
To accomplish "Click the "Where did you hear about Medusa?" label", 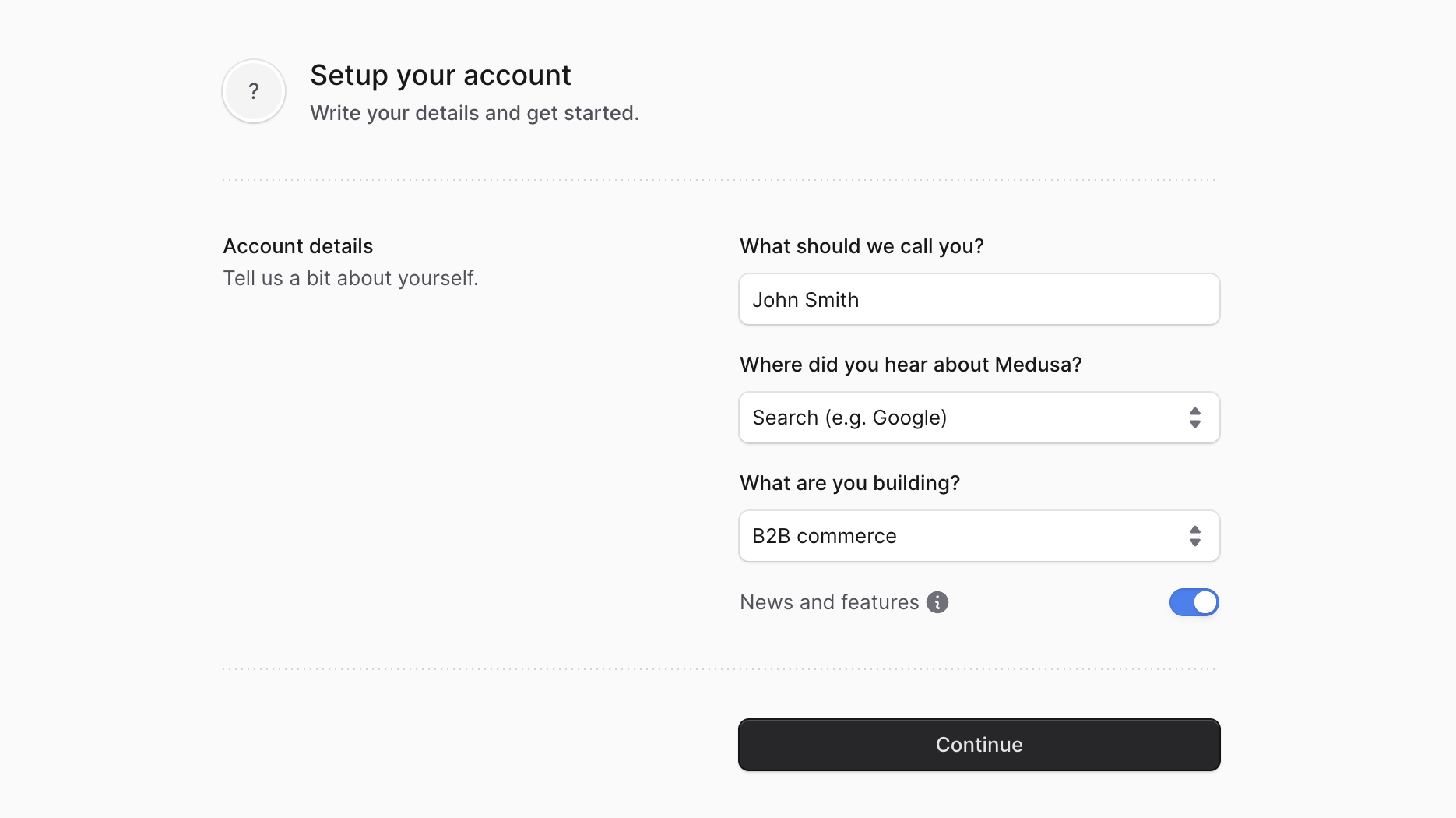I will coord(910,365).
